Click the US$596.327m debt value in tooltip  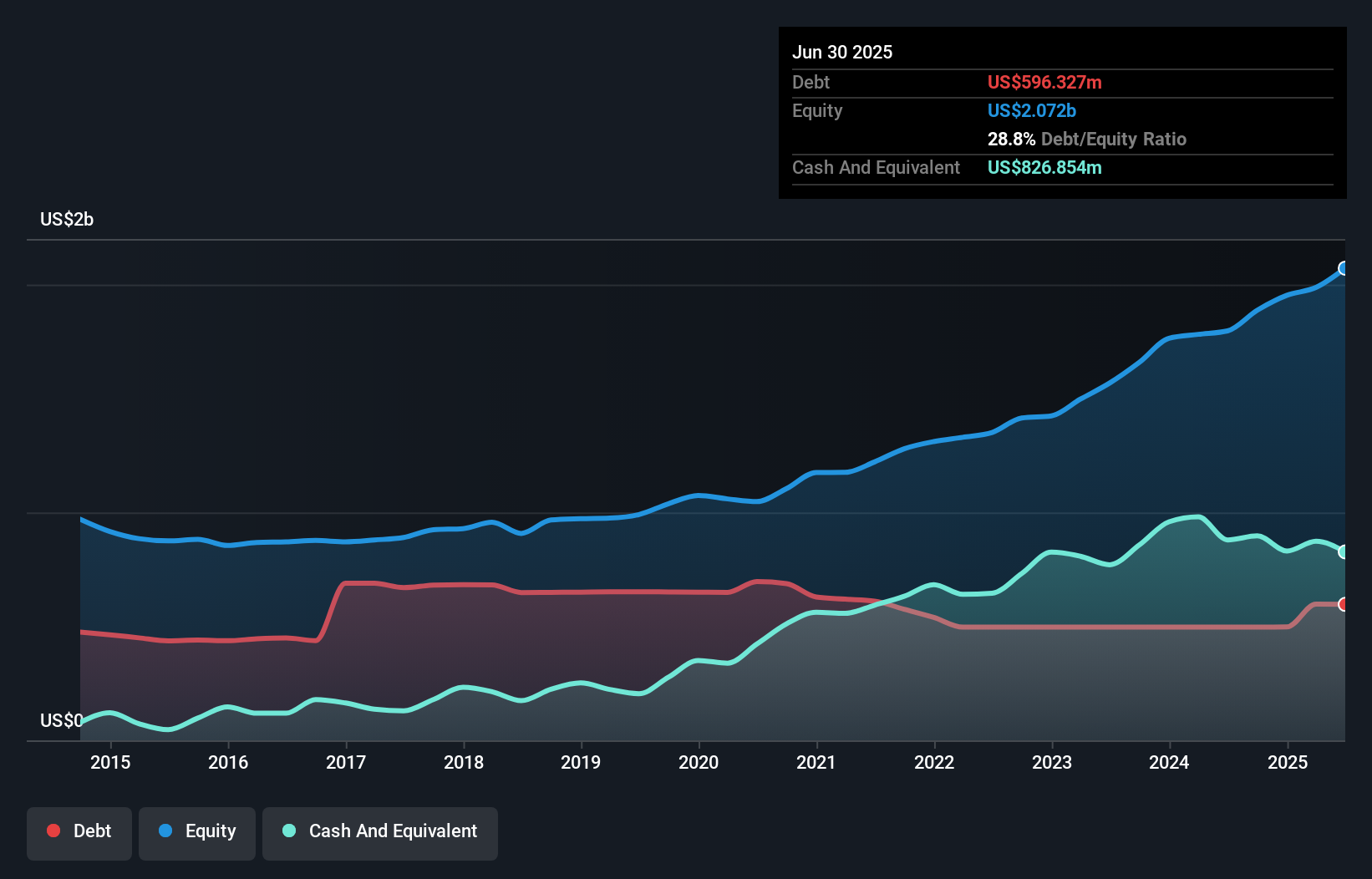[x=1044, y=82]
